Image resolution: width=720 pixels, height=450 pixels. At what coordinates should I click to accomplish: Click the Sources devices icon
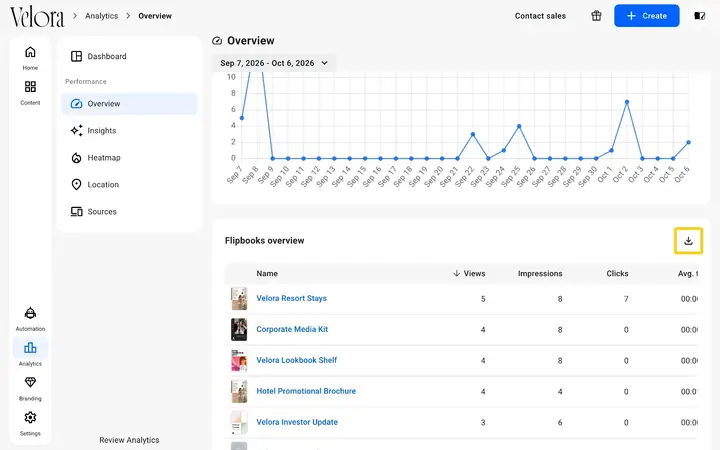pyautogui.click(x=76, y=212)
